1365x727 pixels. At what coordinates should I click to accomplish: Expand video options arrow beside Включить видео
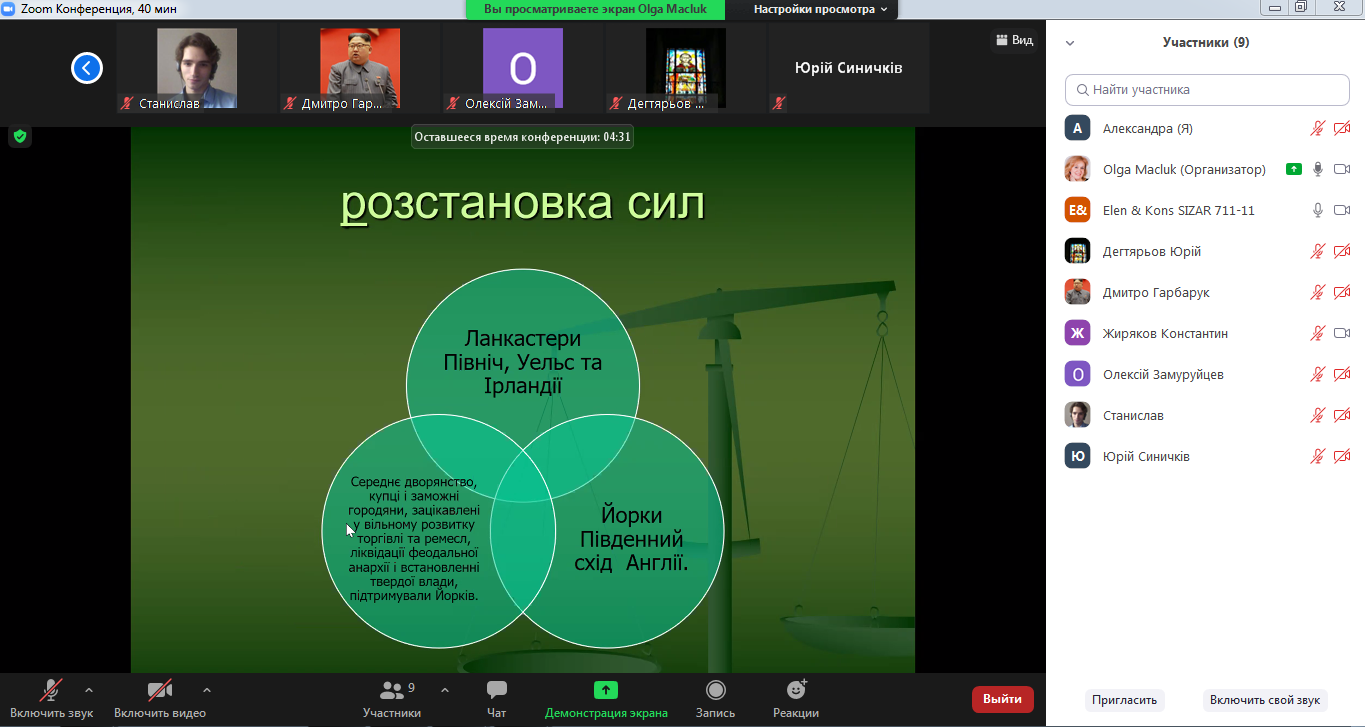pos(207,690)
